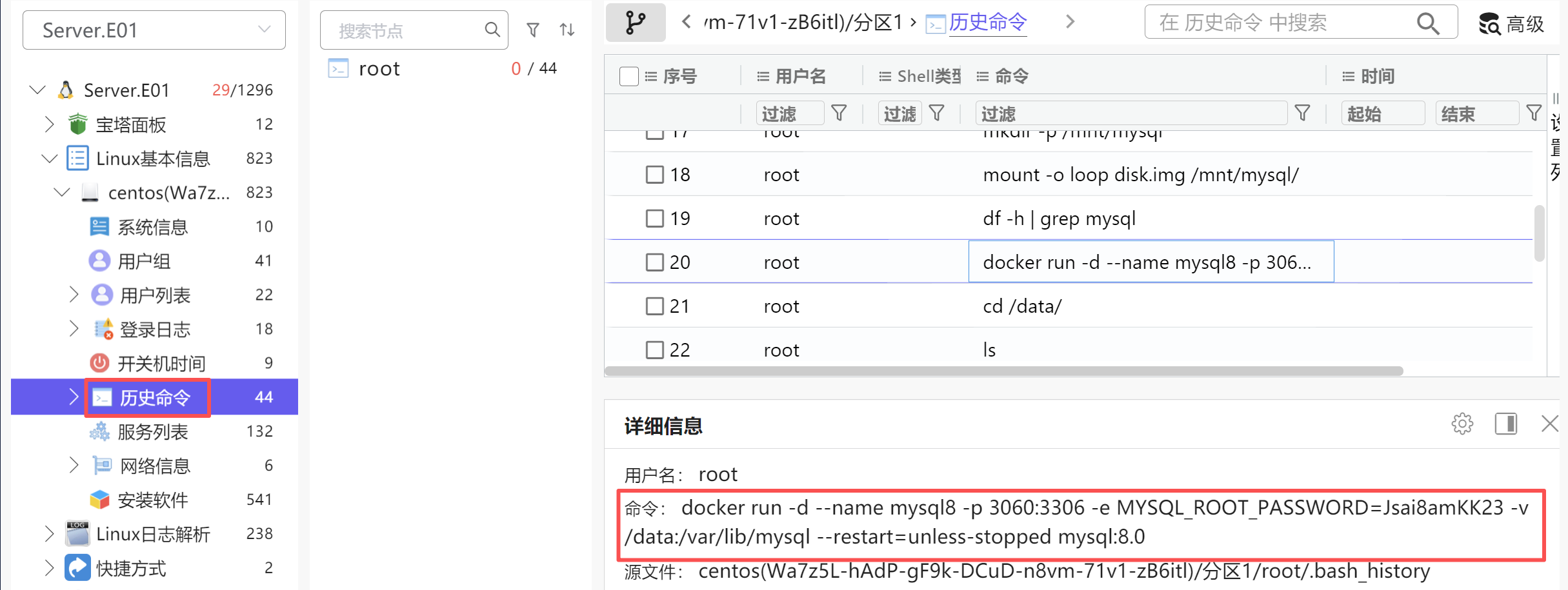This screenshot has width=1568, height=590.
Task: Check the box for row 18
Action: point(655,175)
